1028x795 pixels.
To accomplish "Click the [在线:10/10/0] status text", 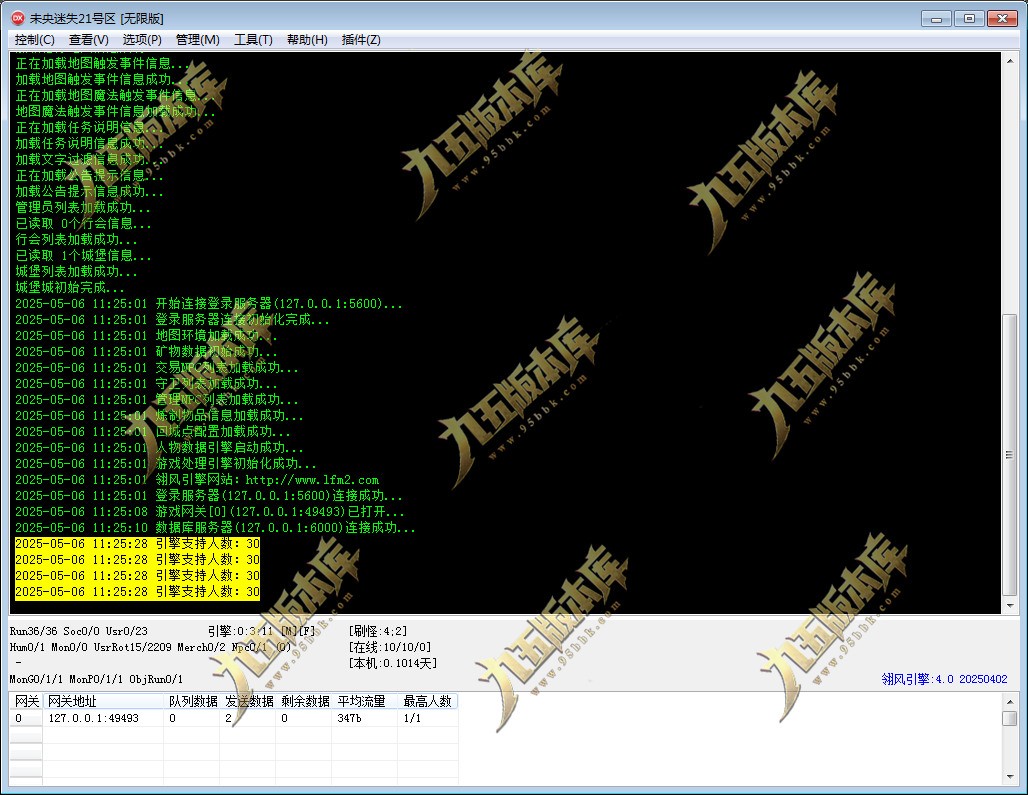I will click(390, 647).
